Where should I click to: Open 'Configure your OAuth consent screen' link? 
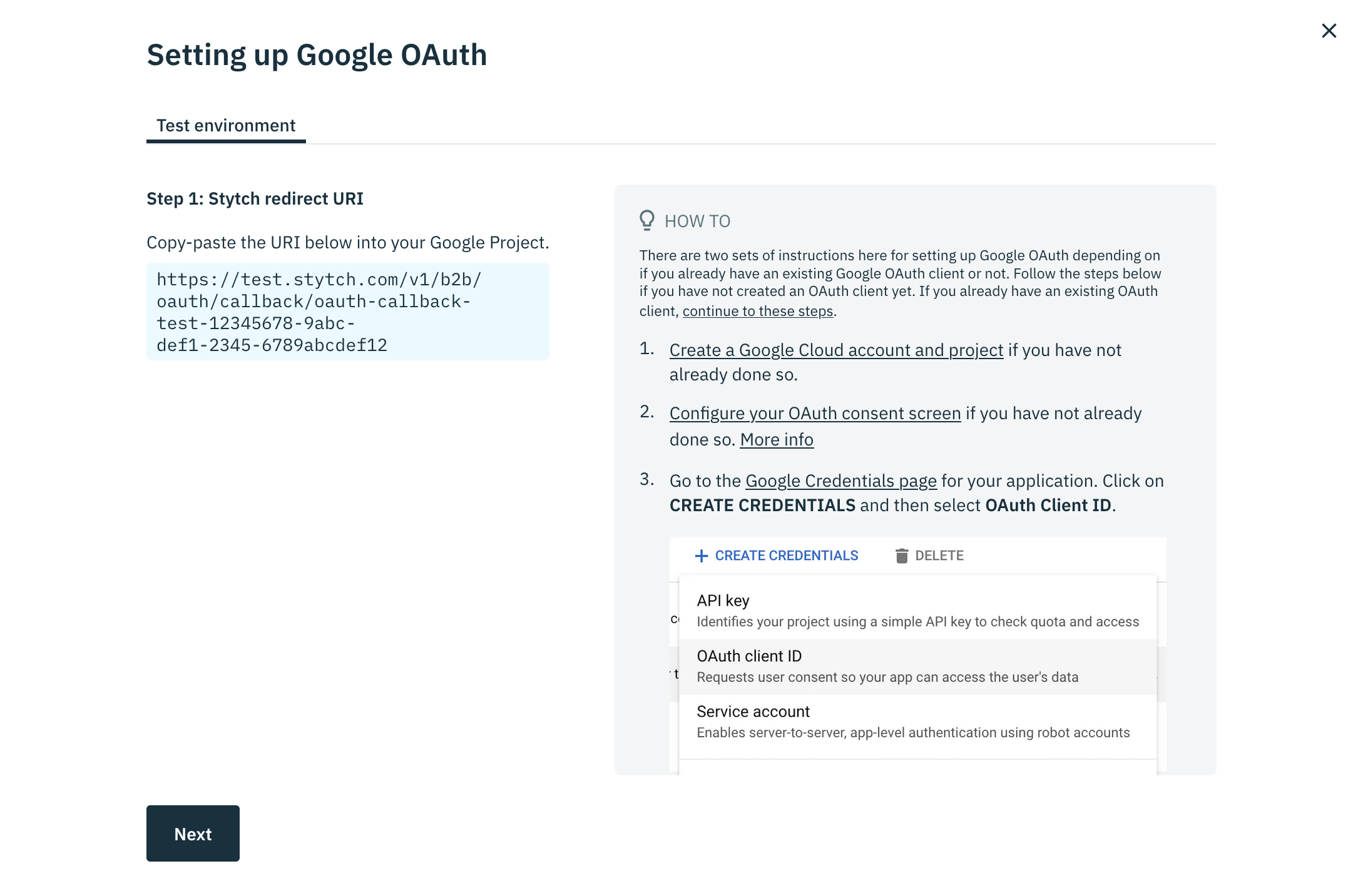[815, 413]
